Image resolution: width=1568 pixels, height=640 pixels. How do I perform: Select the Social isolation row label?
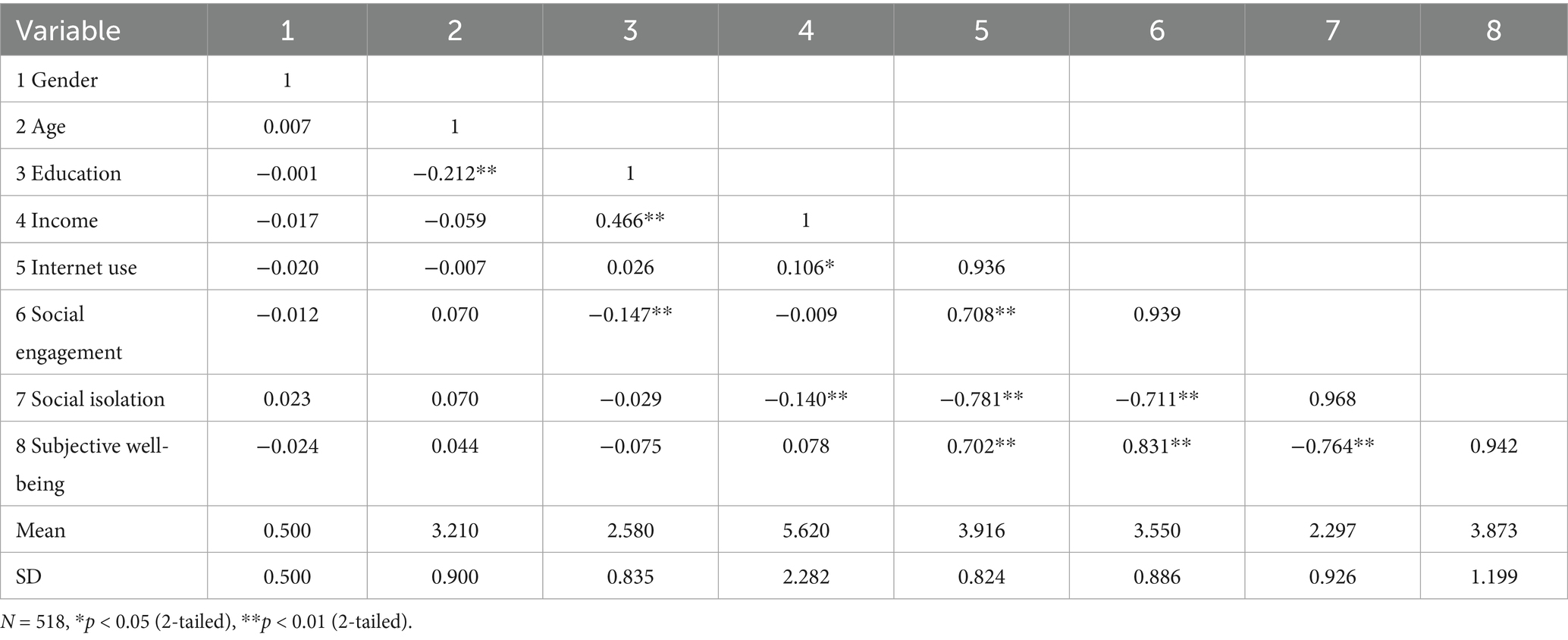(90, 399)
